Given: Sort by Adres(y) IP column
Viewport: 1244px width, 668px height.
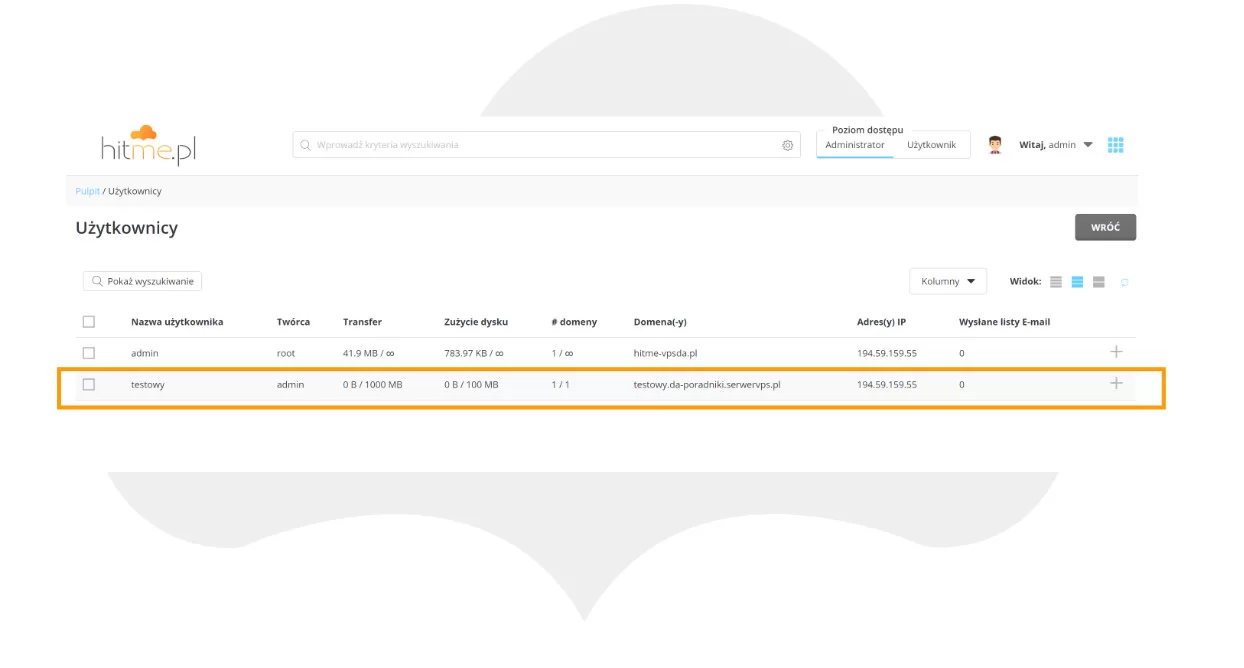Looking at the screenshot, I should pyautogui.click(x=881, y=322).
